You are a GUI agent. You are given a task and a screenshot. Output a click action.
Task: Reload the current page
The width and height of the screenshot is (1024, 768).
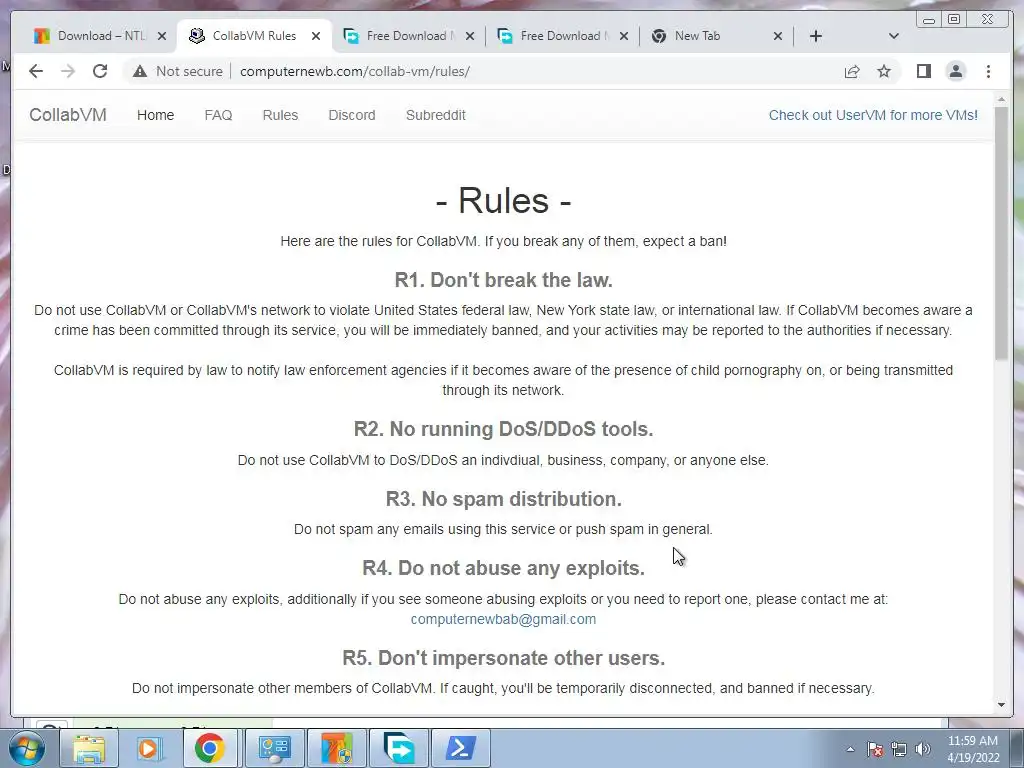click(100, 71)
